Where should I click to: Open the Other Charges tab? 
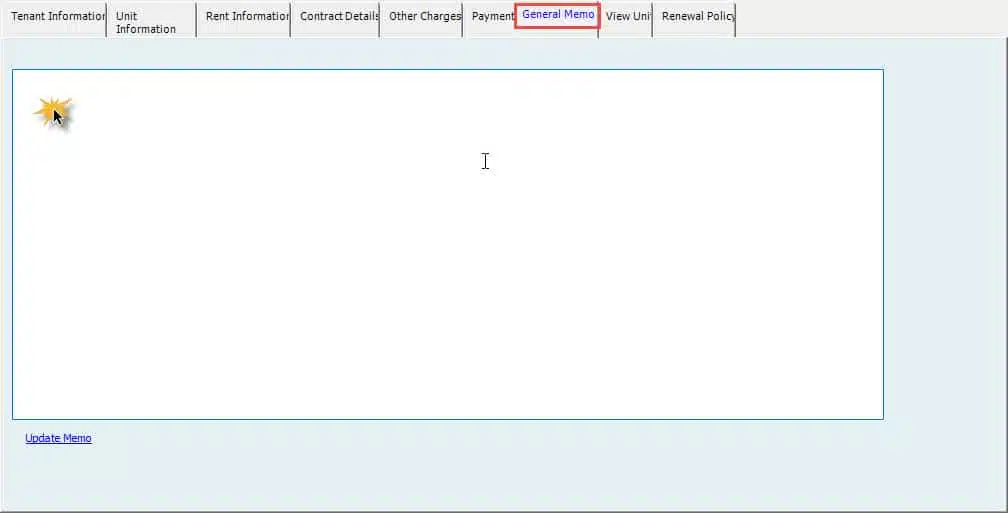click(422, 17)
